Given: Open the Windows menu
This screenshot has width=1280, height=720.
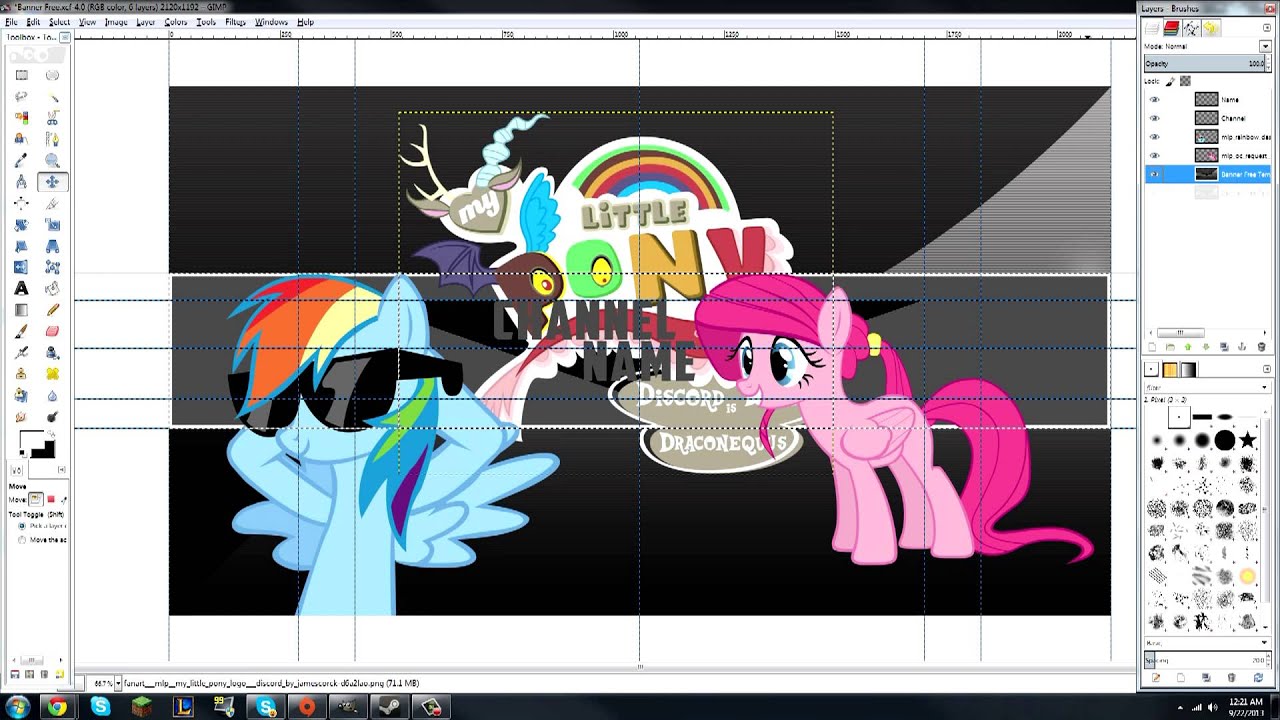Looking at the screenshot, I should click(x=271, y=22).
